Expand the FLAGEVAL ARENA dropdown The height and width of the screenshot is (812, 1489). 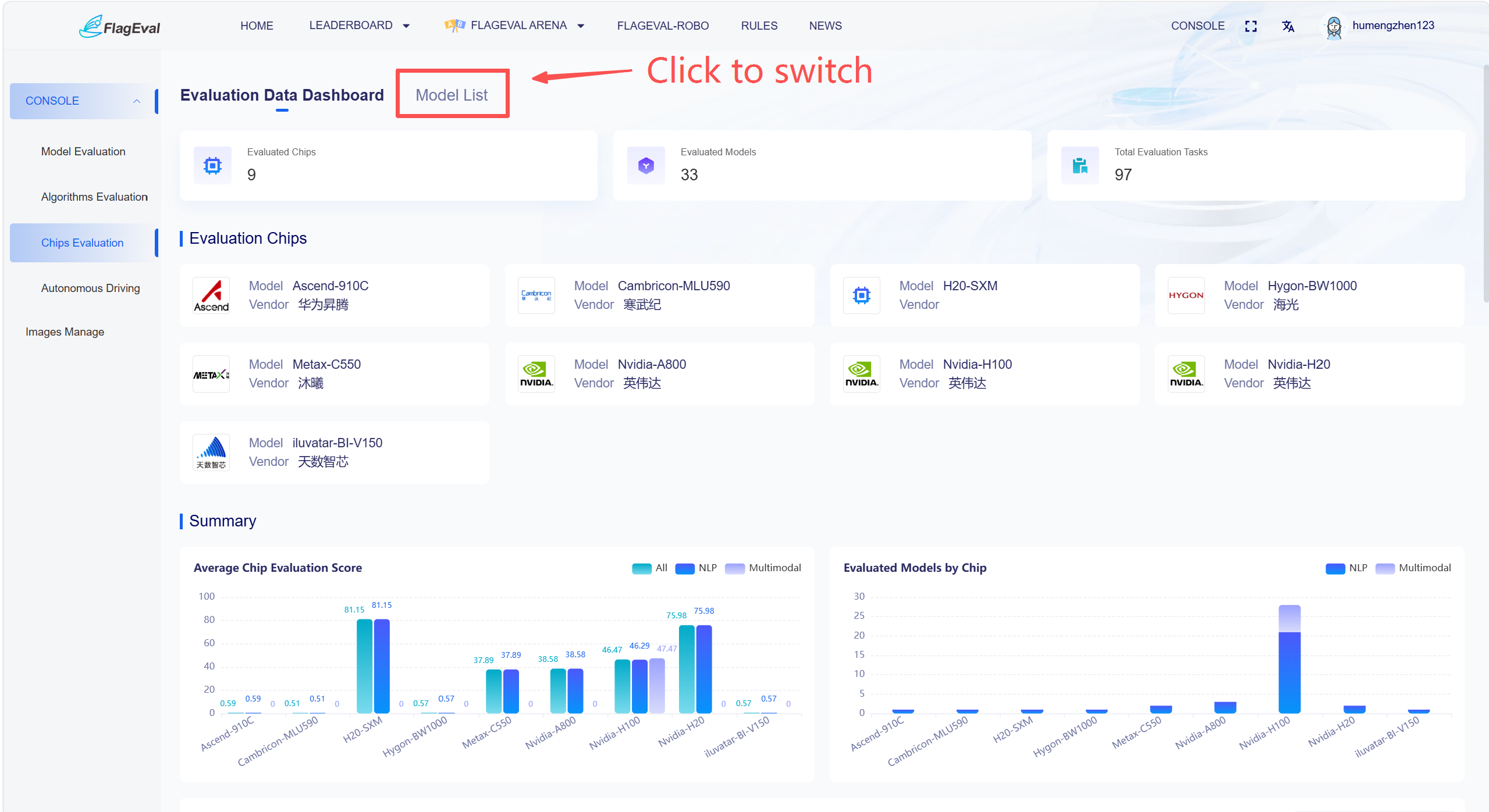click(x=514, y=26)
